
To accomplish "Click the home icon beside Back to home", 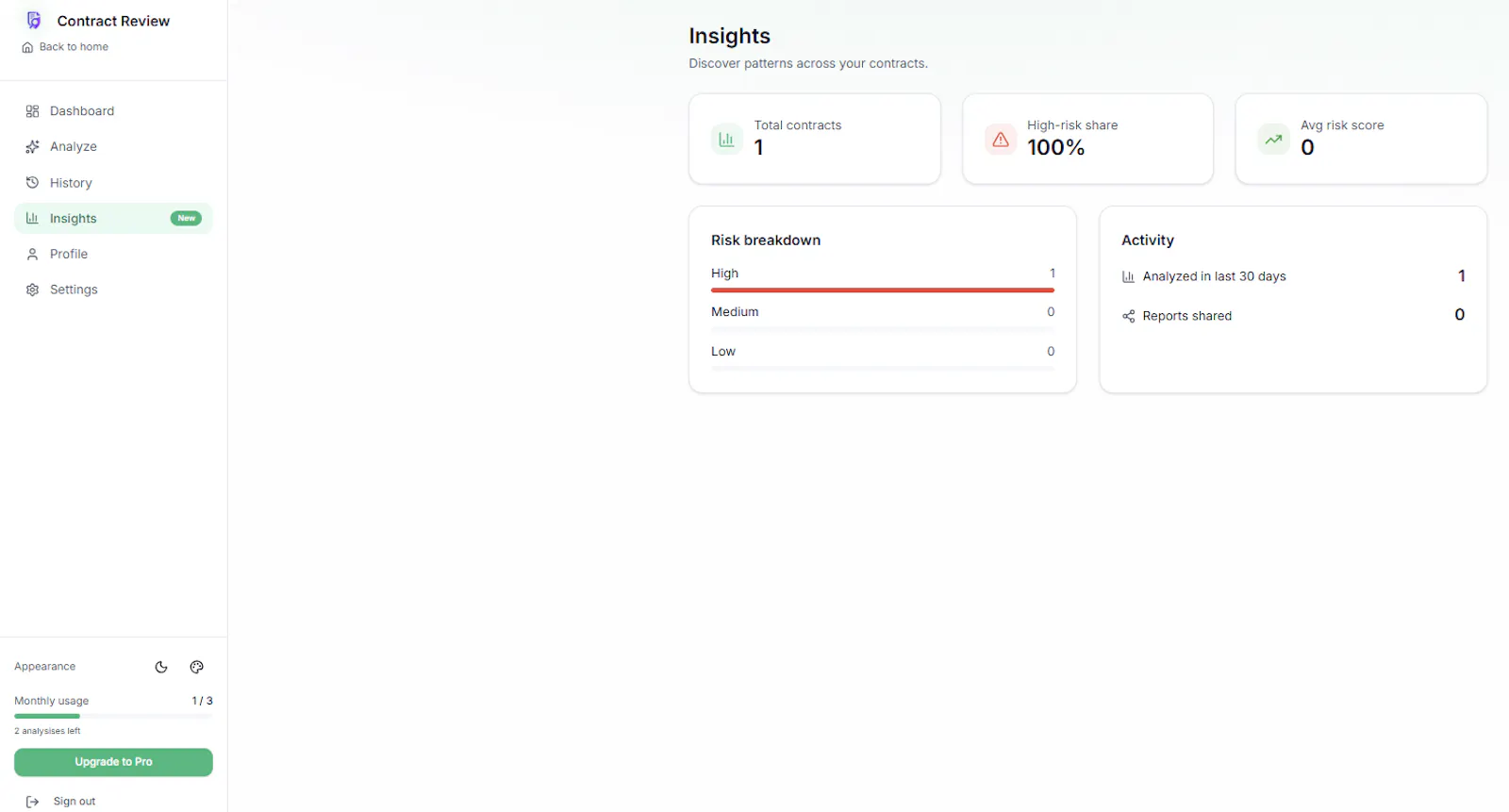I will [x=27, y=47].
